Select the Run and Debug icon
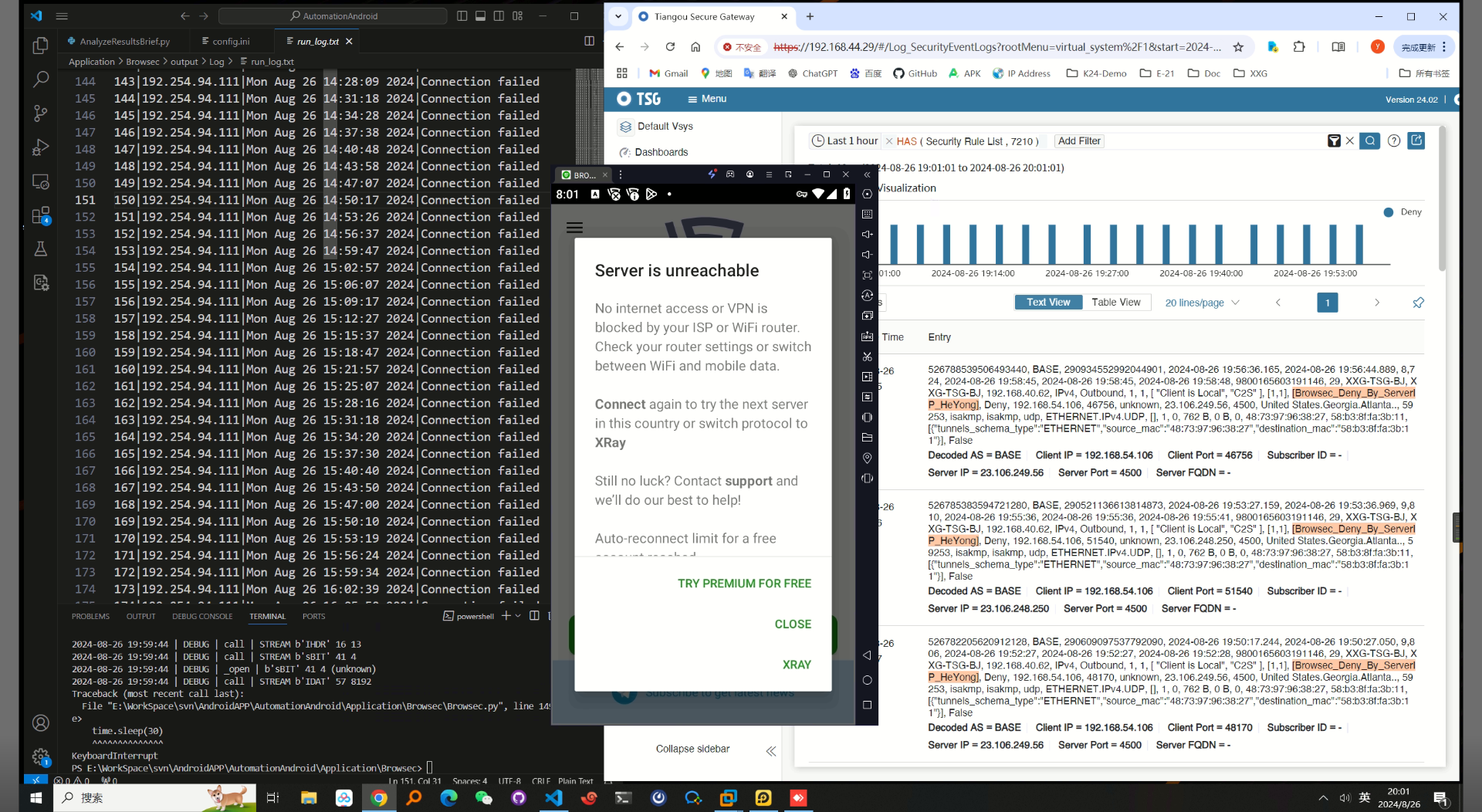 coord(40,147)
